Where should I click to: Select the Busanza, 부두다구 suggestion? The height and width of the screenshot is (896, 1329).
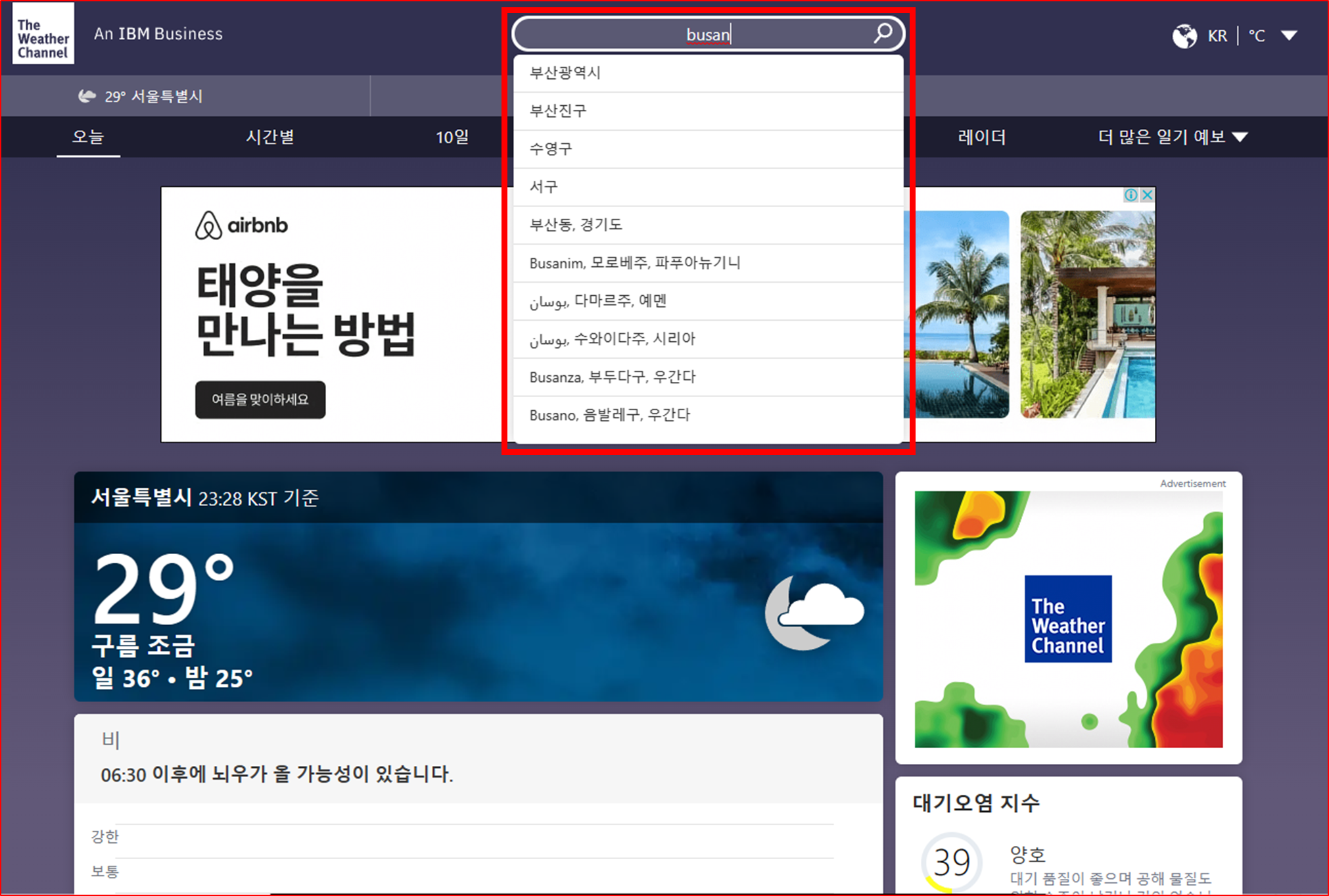click(708, 378)
